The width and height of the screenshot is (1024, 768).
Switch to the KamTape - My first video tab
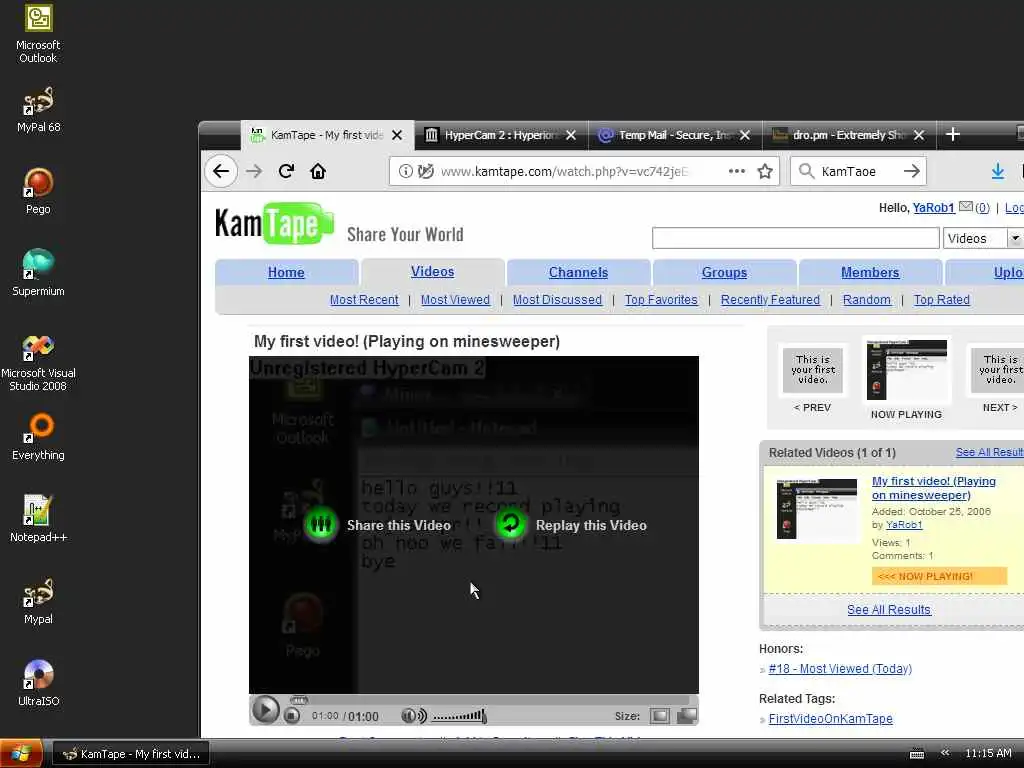327,135
